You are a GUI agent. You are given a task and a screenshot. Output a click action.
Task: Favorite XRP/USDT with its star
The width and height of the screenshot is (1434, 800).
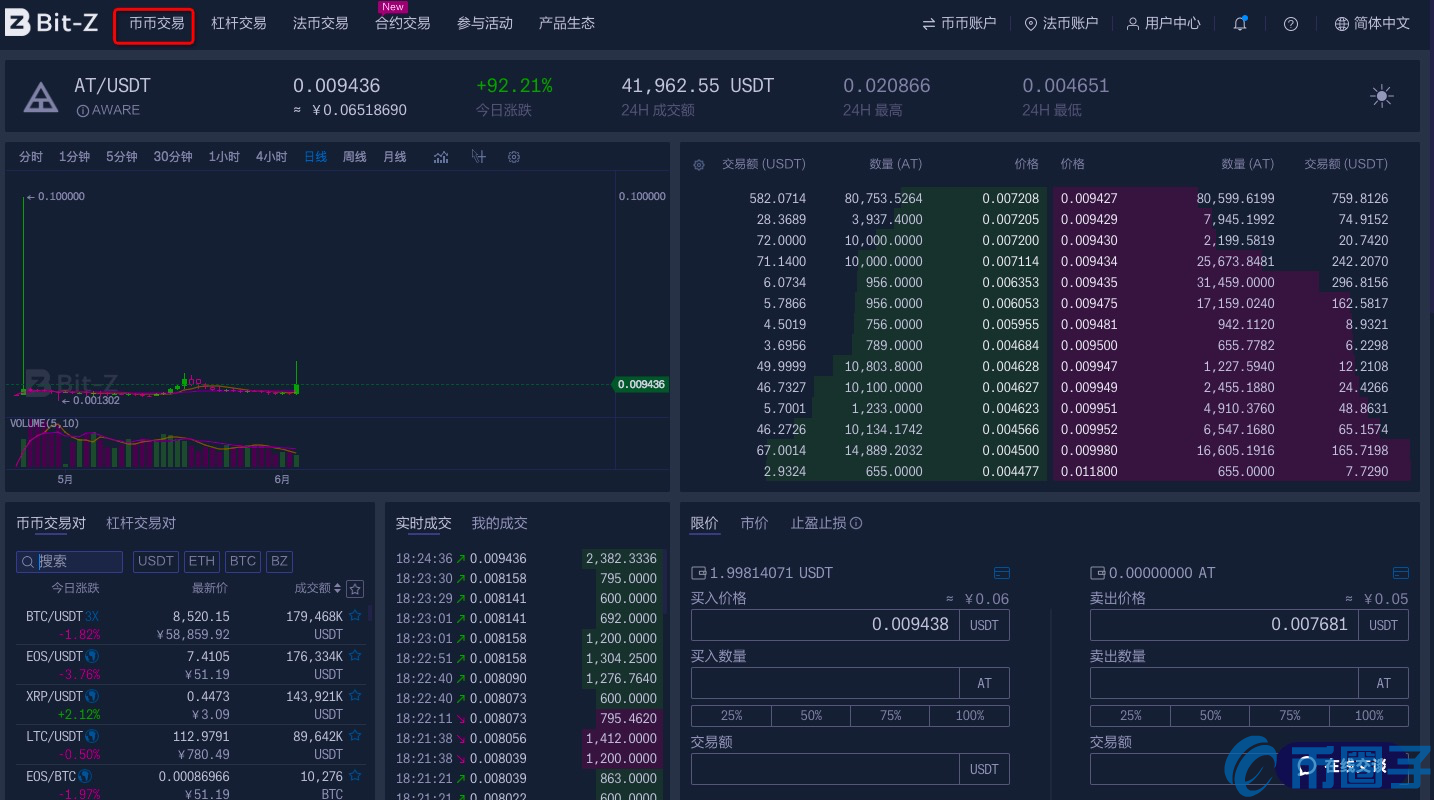click(x=355, y=696)
